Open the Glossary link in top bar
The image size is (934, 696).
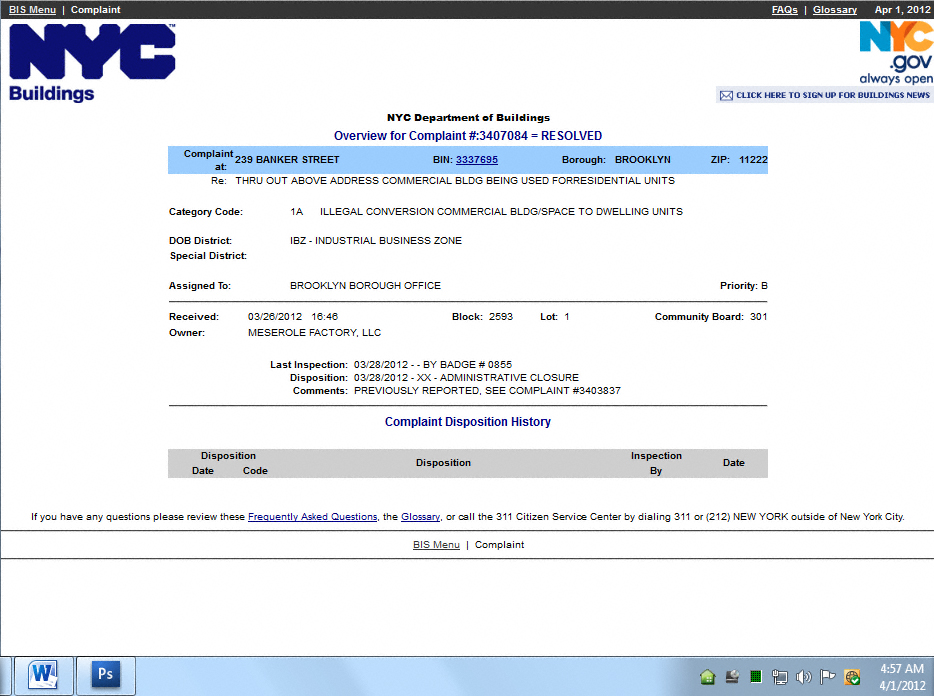coord(834,10)
